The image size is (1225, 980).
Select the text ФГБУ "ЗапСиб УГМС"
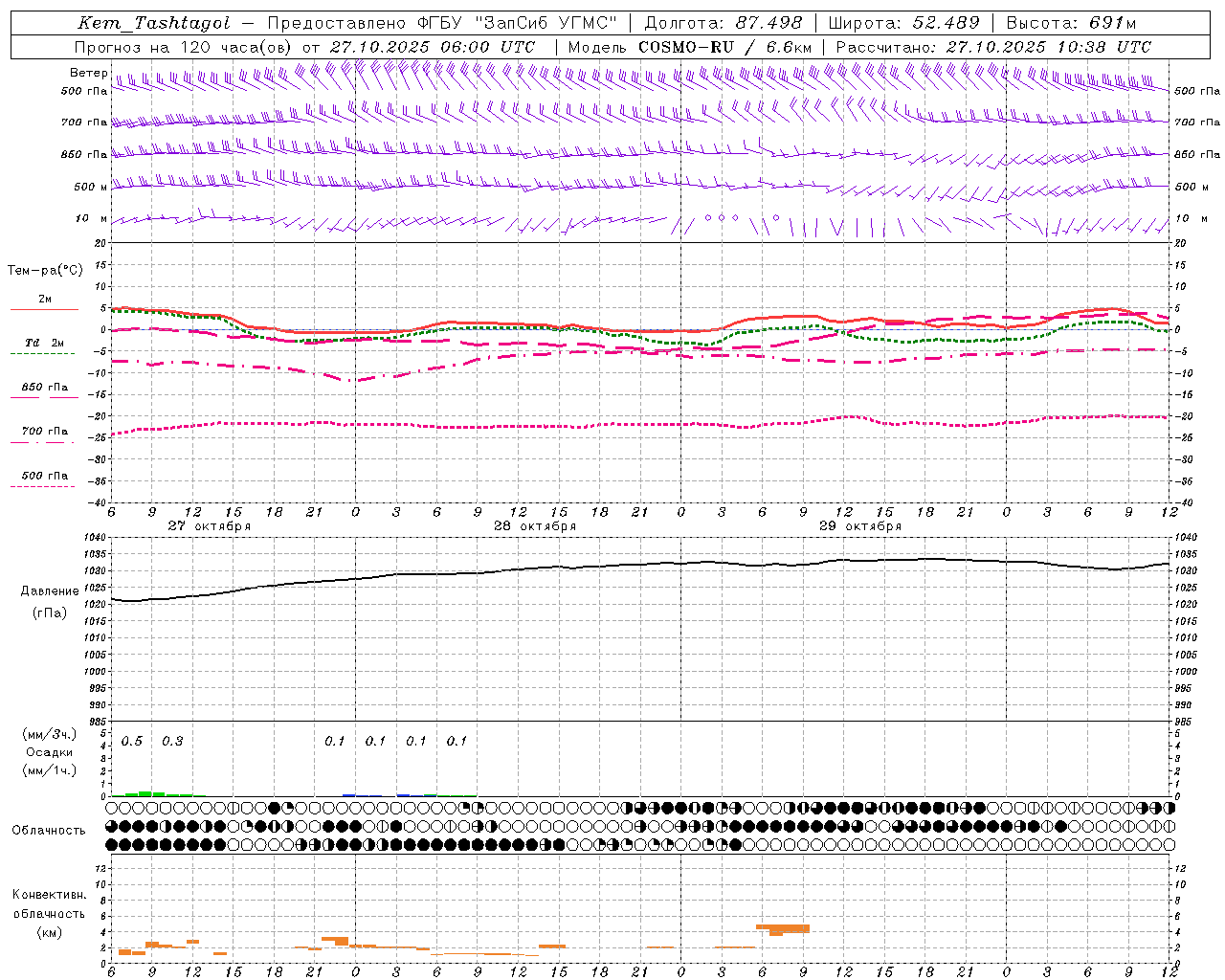518,23
